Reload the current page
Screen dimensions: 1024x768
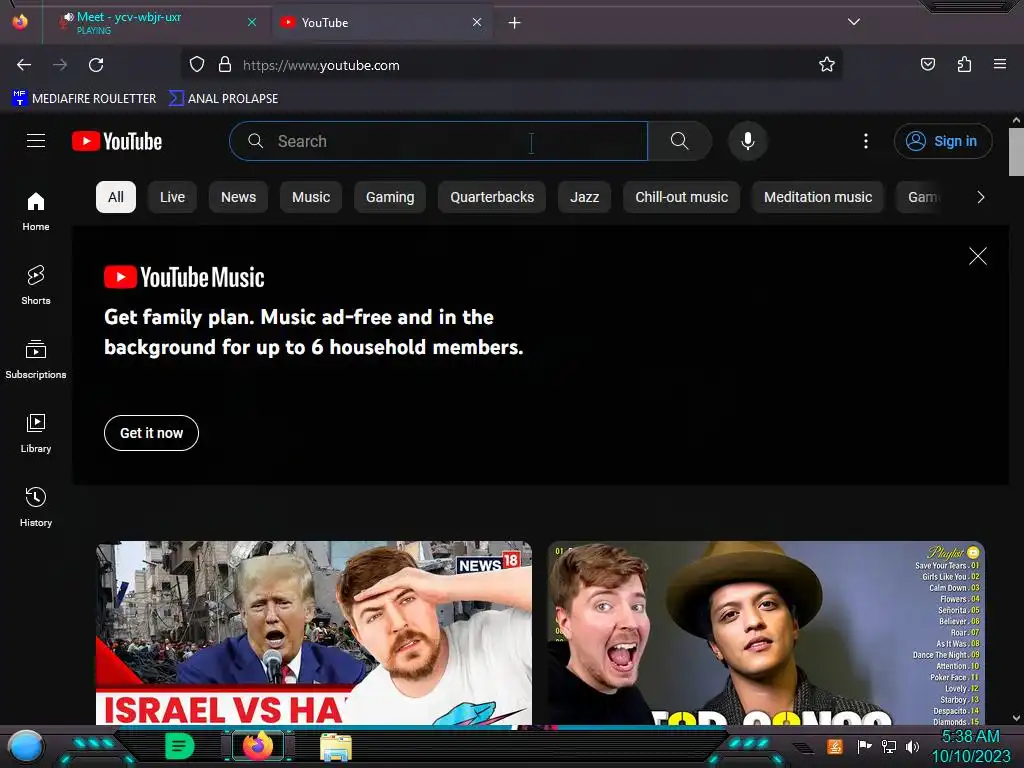96,65
